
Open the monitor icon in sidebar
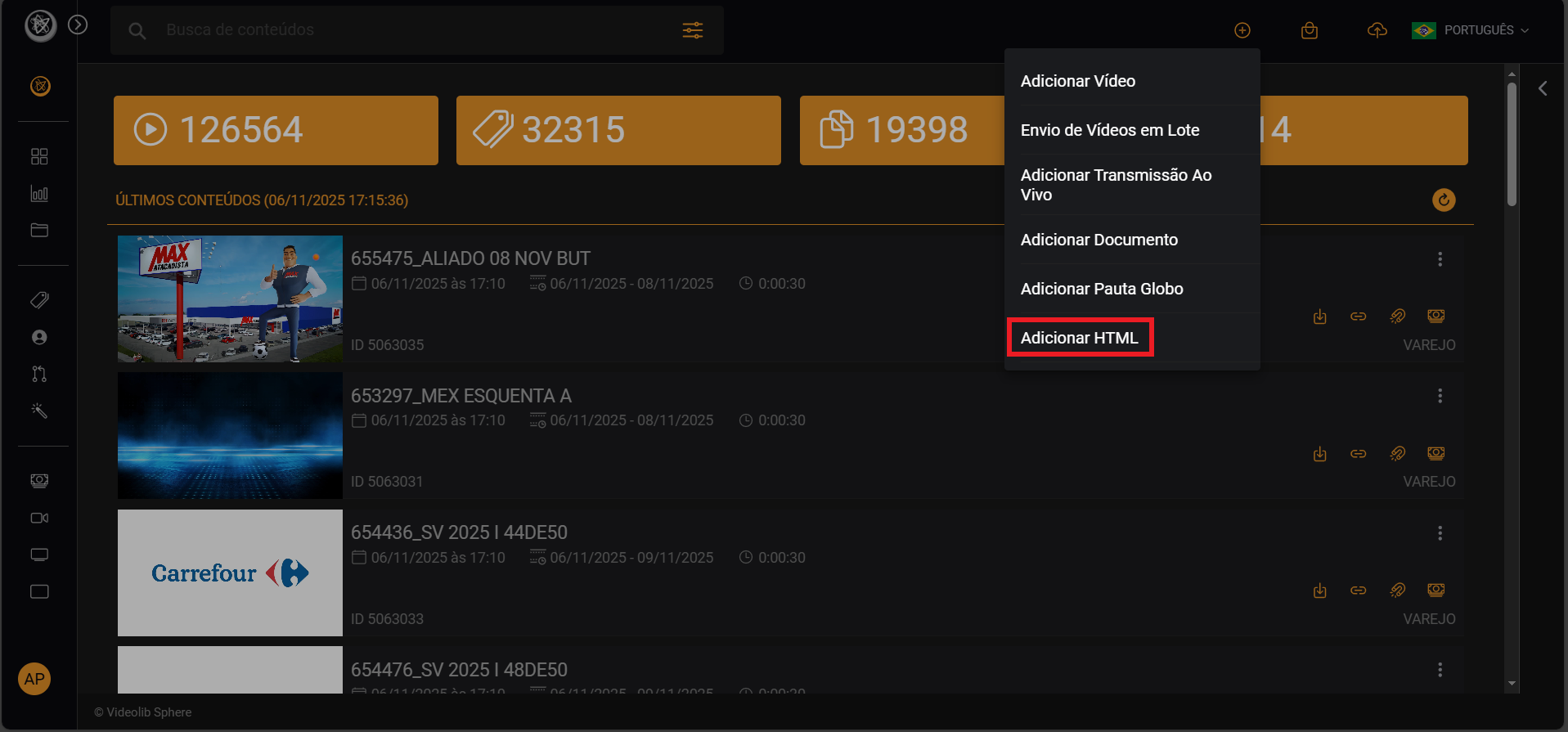(x=39, y=555)
